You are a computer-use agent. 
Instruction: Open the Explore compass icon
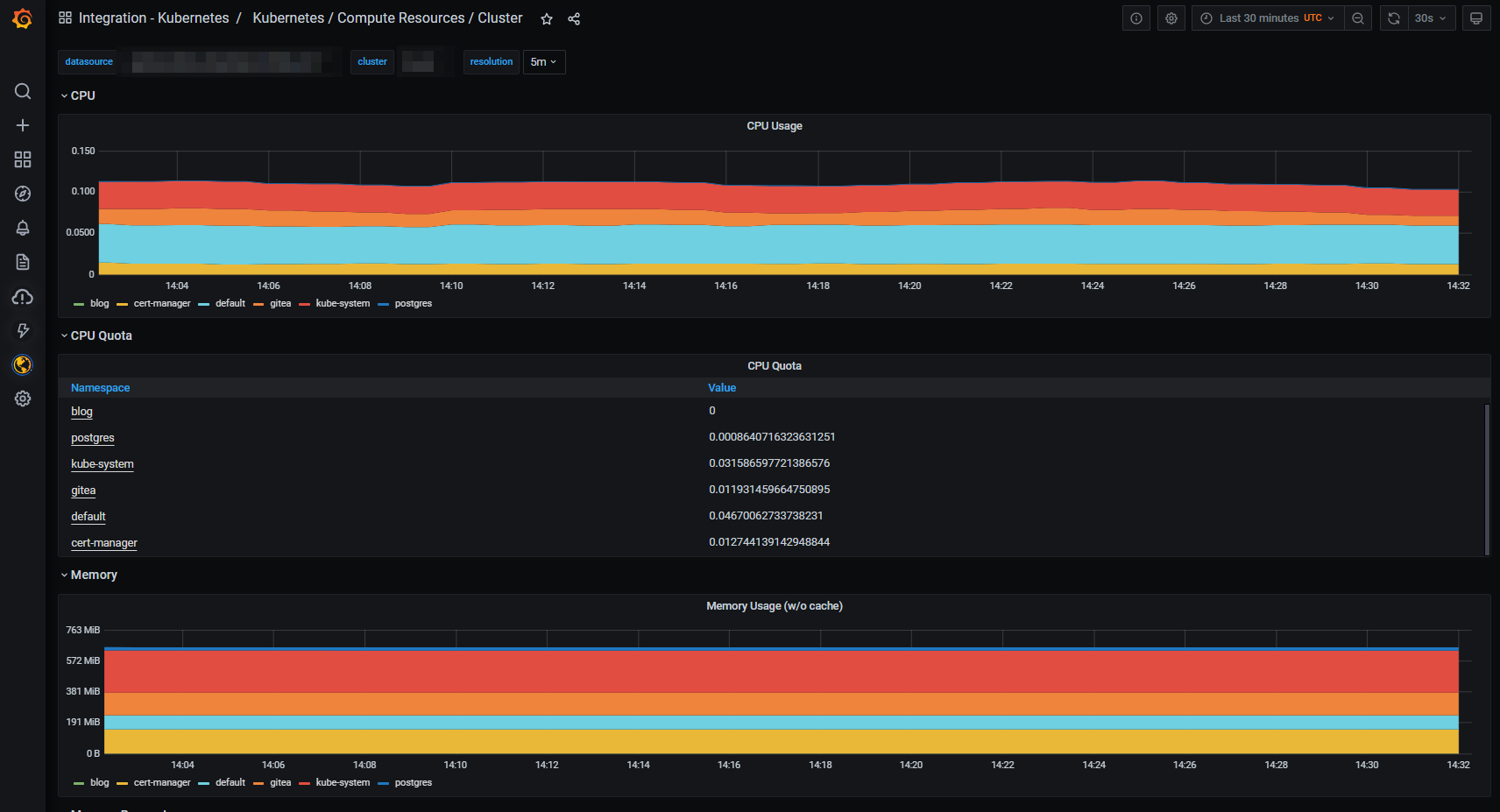(x=23, y=194)
